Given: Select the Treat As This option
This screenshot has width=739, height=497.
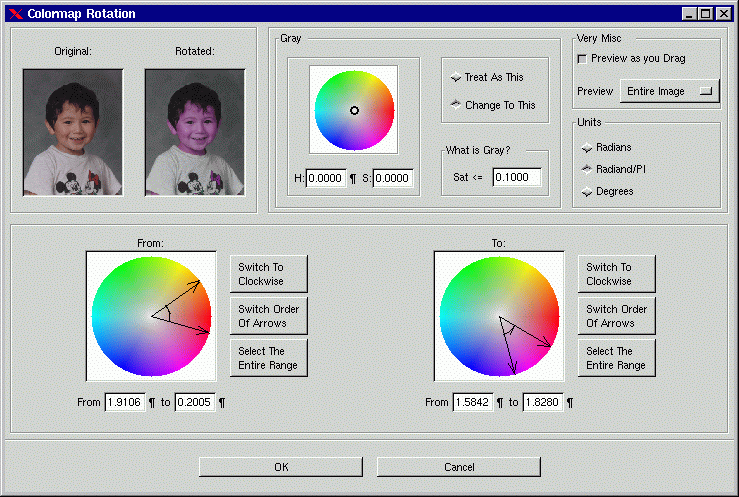Looking at the screenshot, I should click(456, 77).
